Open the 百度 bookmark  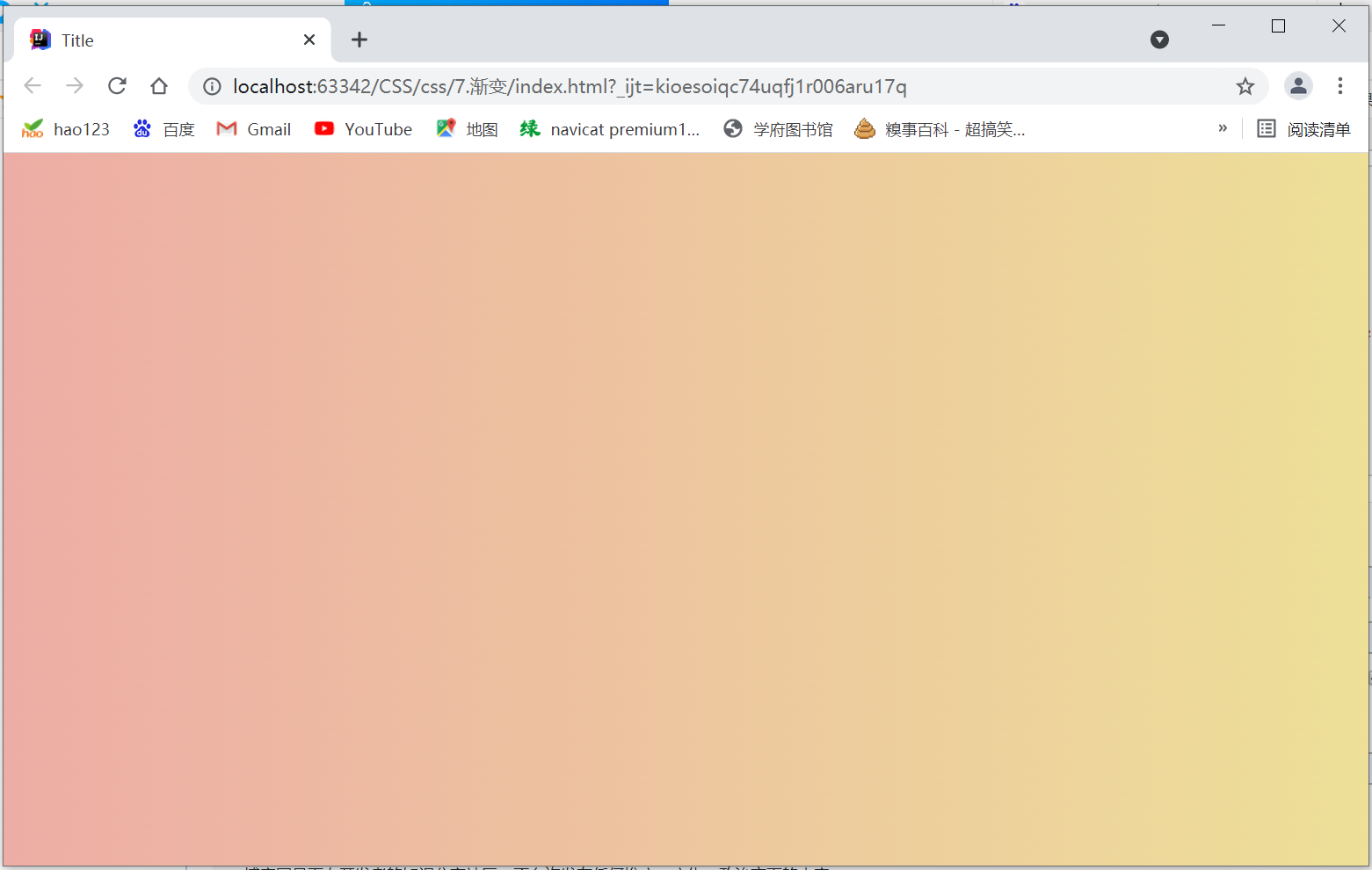tap(163, 129)
